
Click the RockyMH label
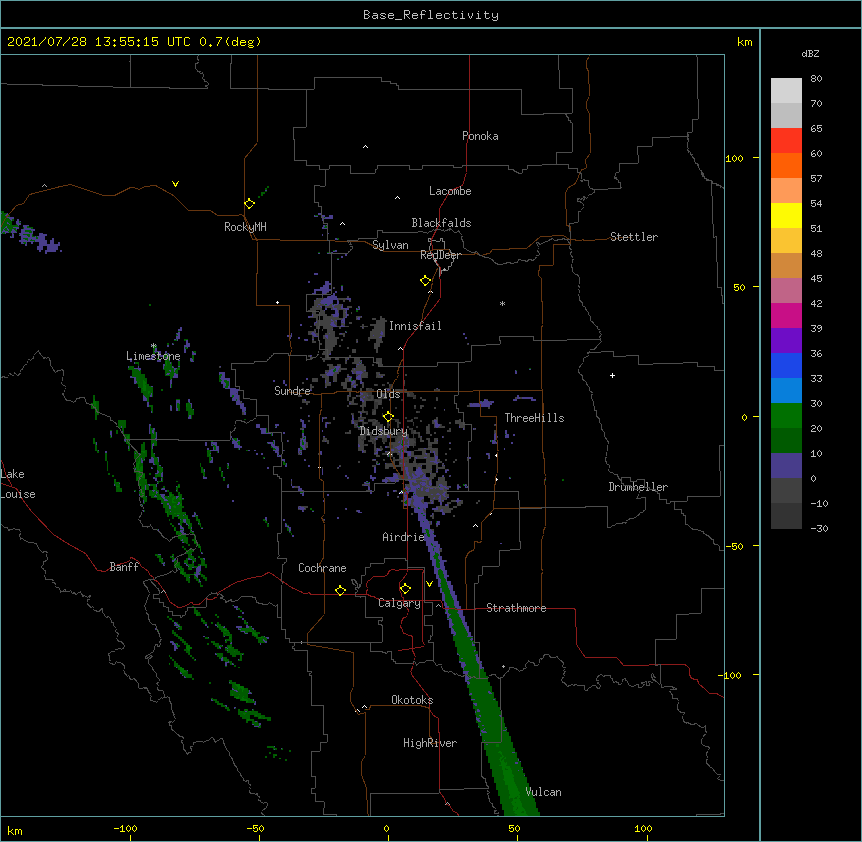tap(245, 227)
